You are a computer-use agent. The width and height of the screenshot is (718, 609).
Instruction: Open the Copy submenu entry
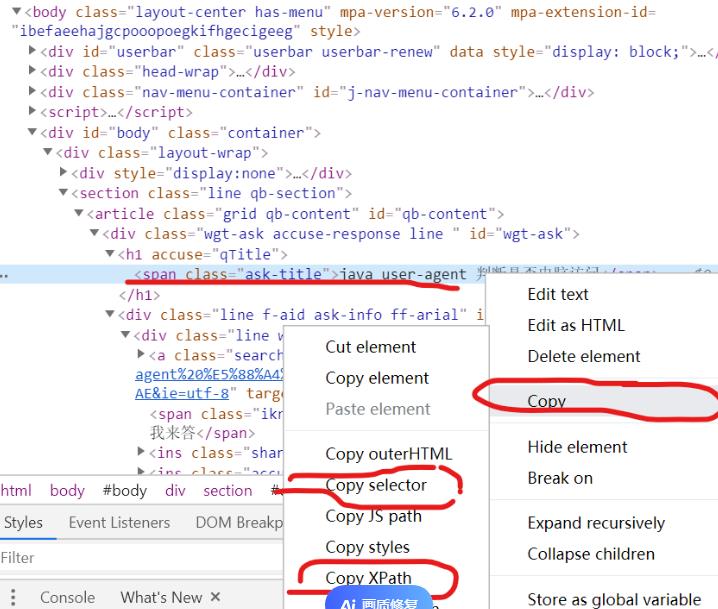(x=604, y=401)
